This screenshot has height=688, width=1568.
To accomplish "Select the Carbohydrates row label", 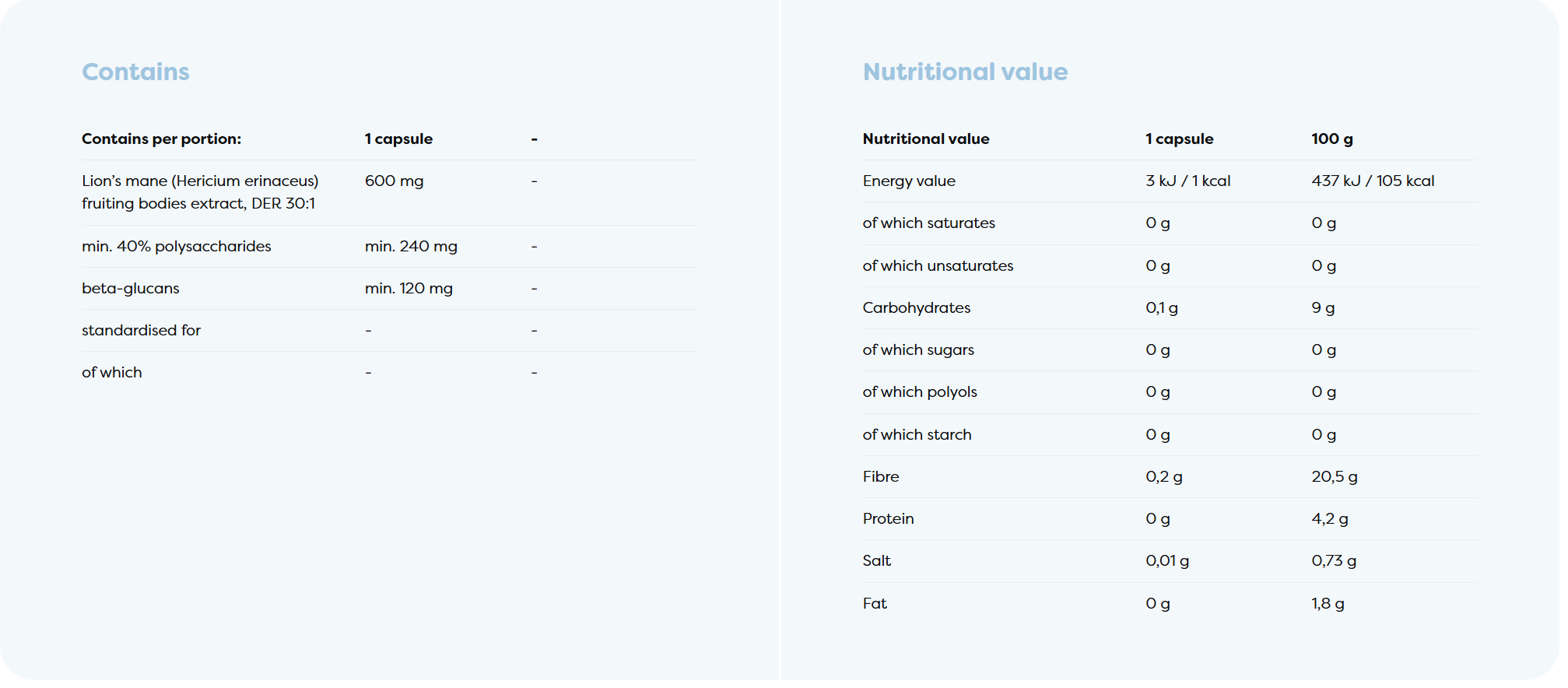I will pos(916,308).
